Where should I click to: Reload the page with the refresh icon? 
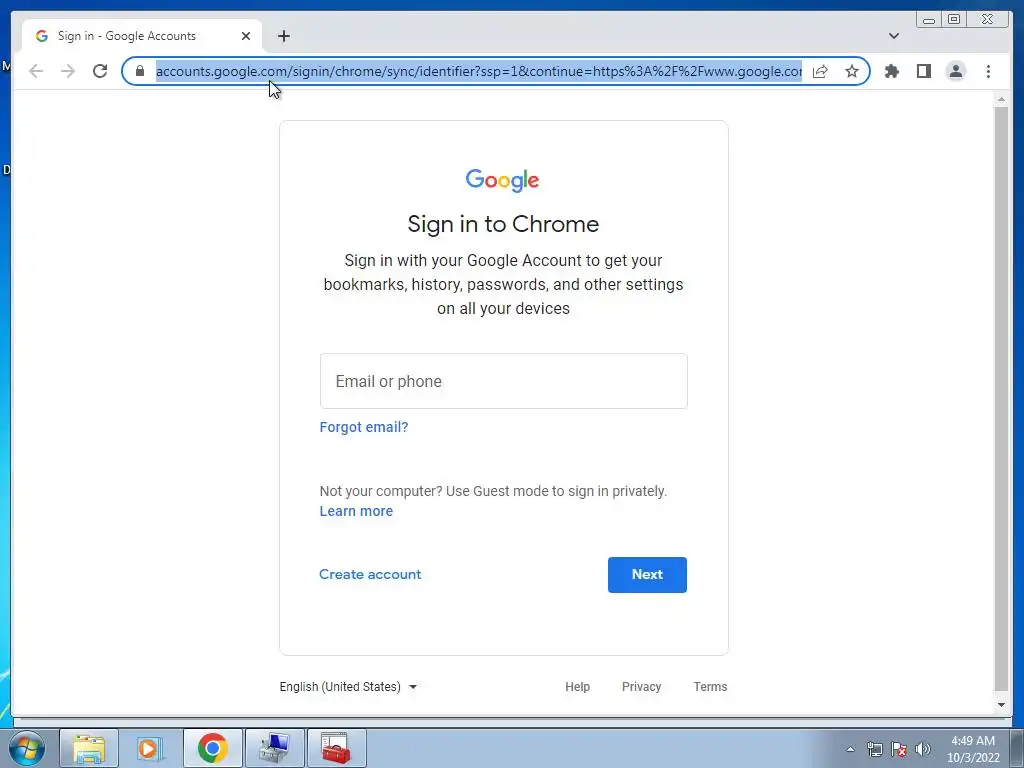(x=100, y=71)
